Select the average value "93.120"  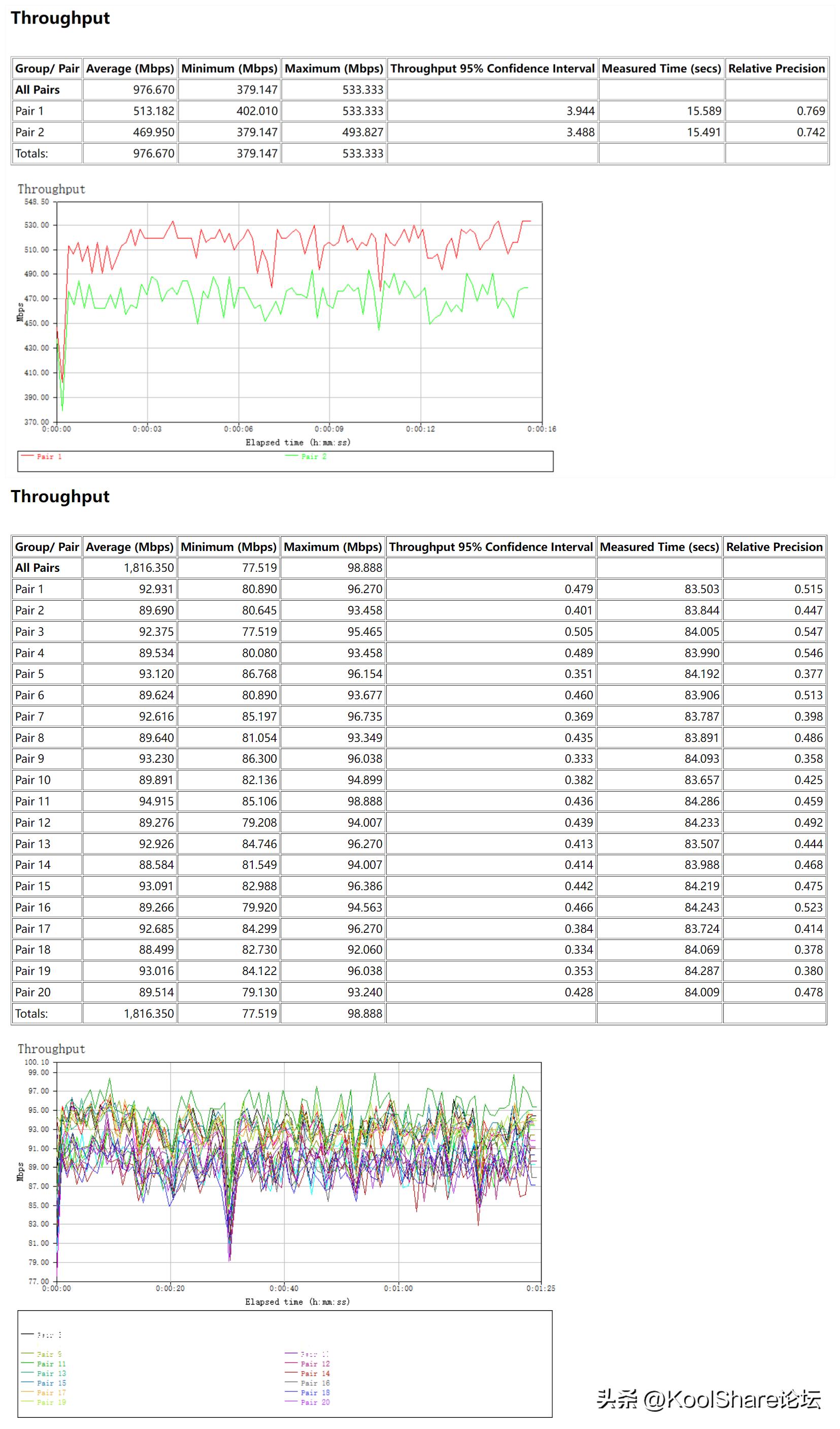click(156, 674)
